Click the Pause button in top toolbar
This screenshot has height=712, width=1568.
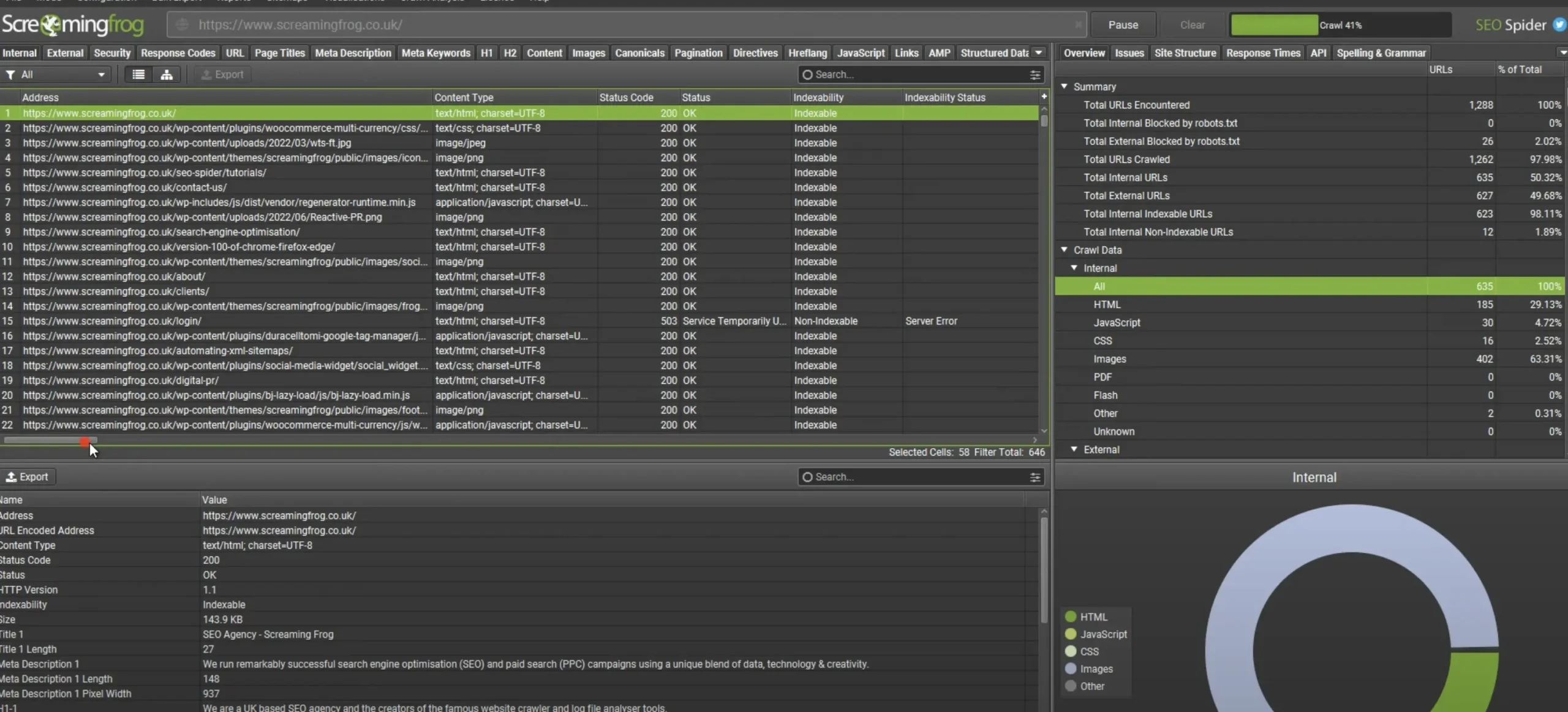pos(1123,24)
